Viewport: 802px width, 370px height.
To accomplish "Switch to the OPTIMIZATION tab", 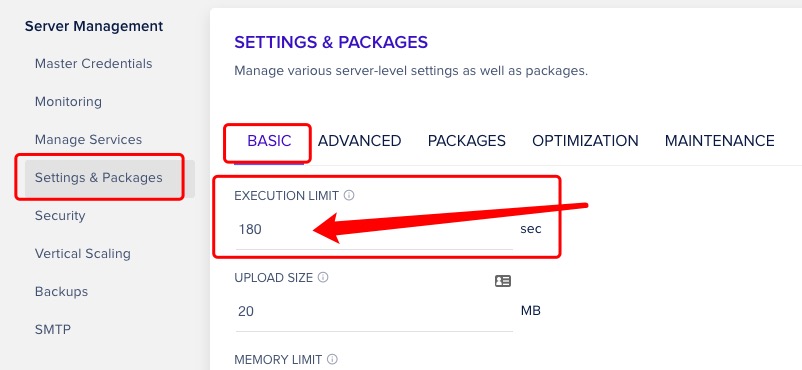I will pyautogui.click(x=585, y=141).
